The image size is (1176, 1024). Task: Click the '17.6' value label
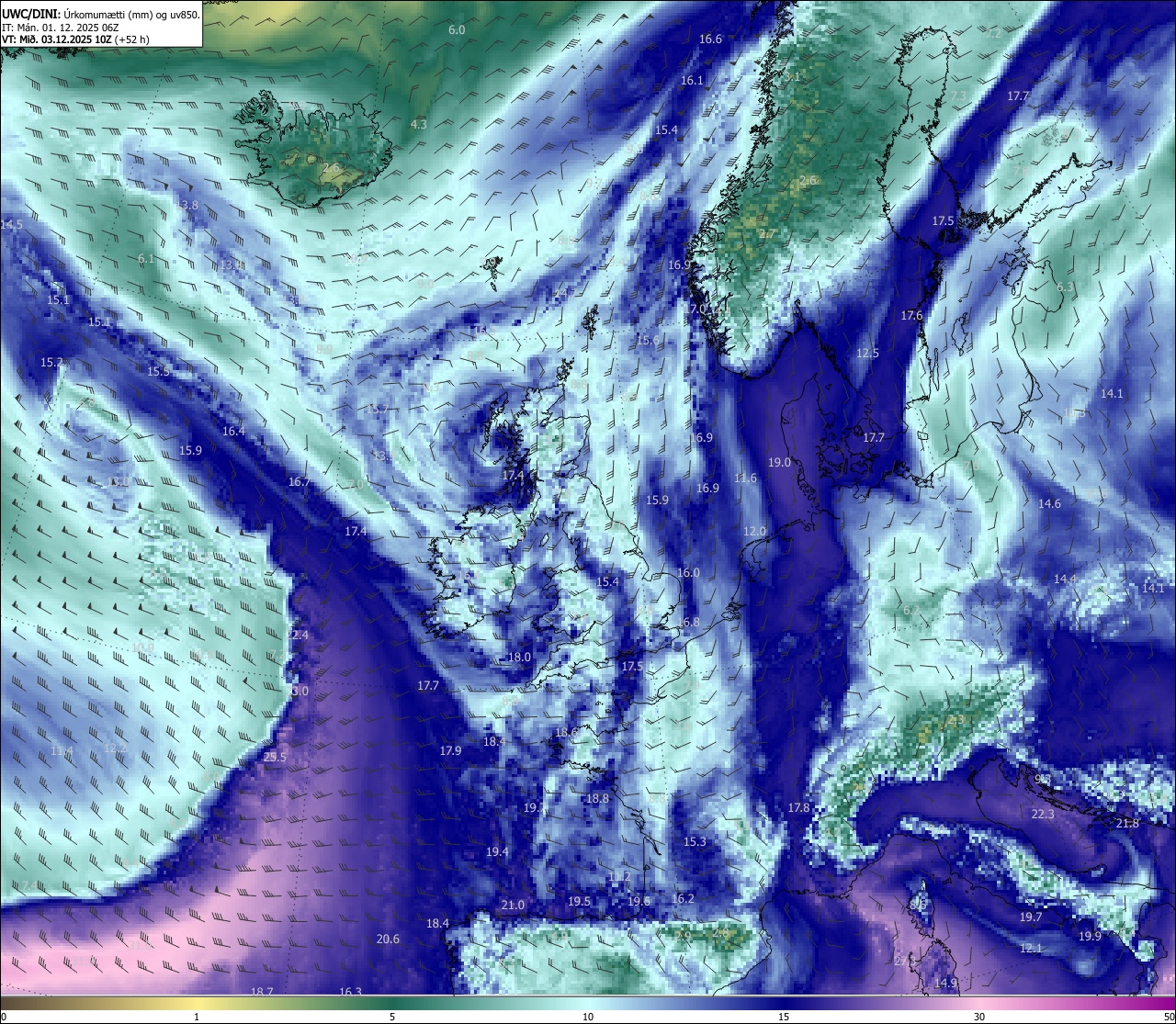click(x=911, y=316)
